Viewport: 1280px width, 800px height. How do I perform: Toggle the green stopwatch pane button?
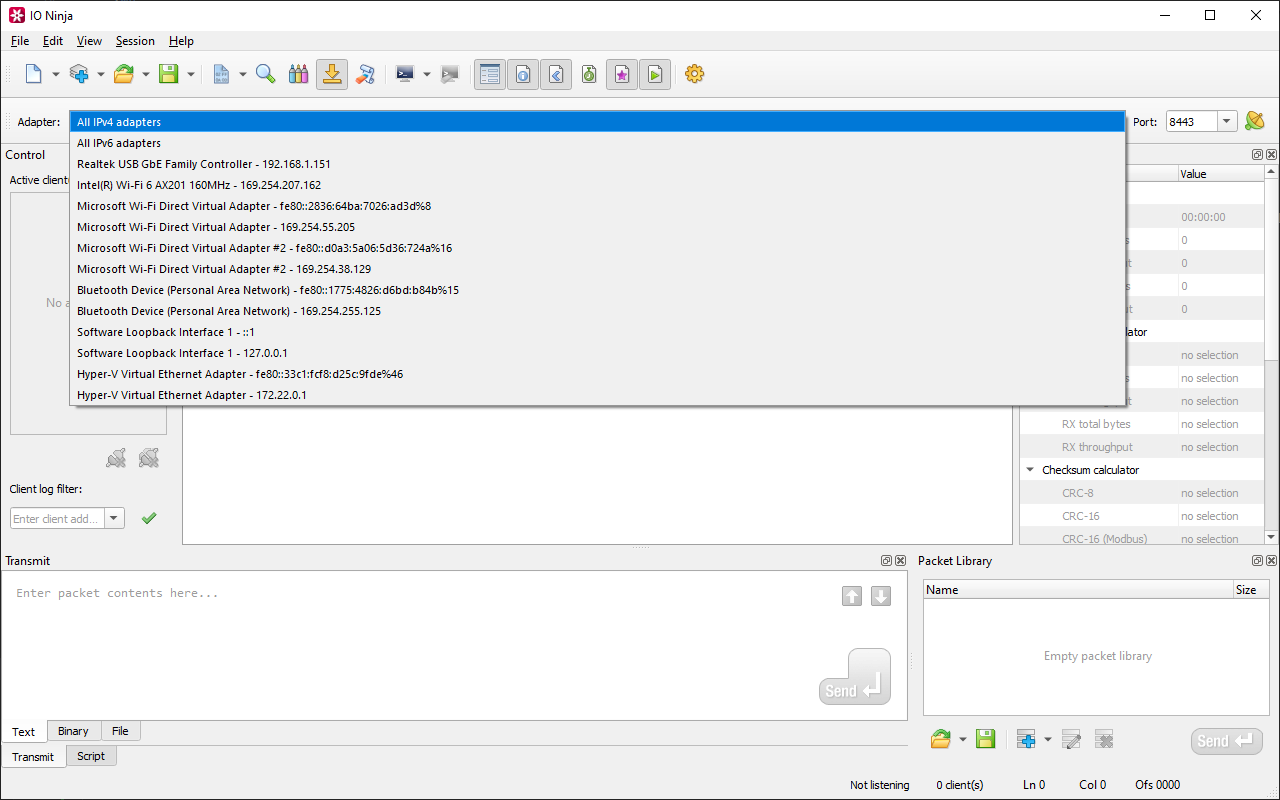(589, 74)
